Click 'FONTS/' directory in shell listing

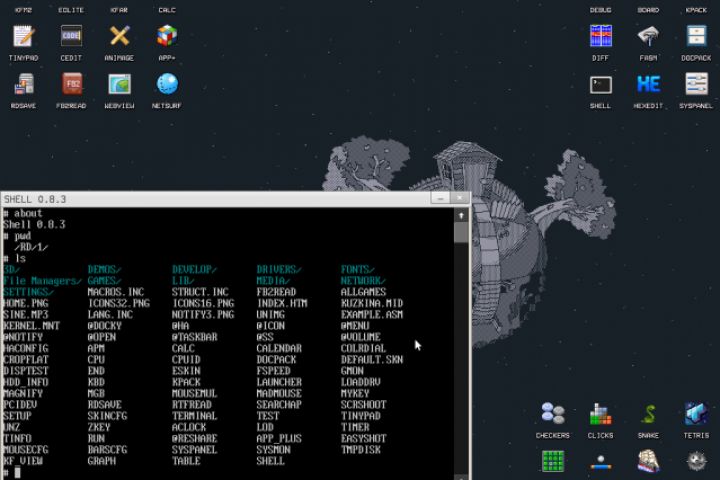(358, 270)
